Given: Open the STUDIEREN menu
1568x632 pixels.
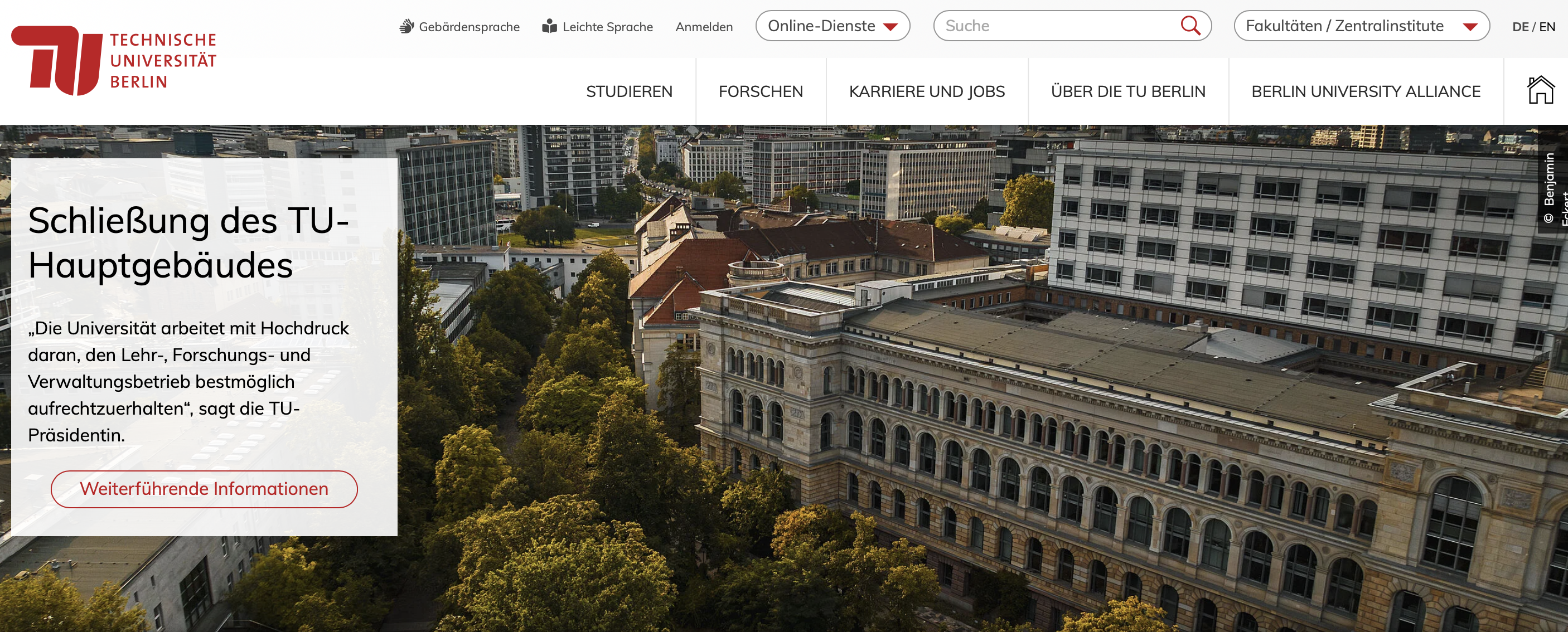Looking at the screenshot, I should (x=629, y=91).
